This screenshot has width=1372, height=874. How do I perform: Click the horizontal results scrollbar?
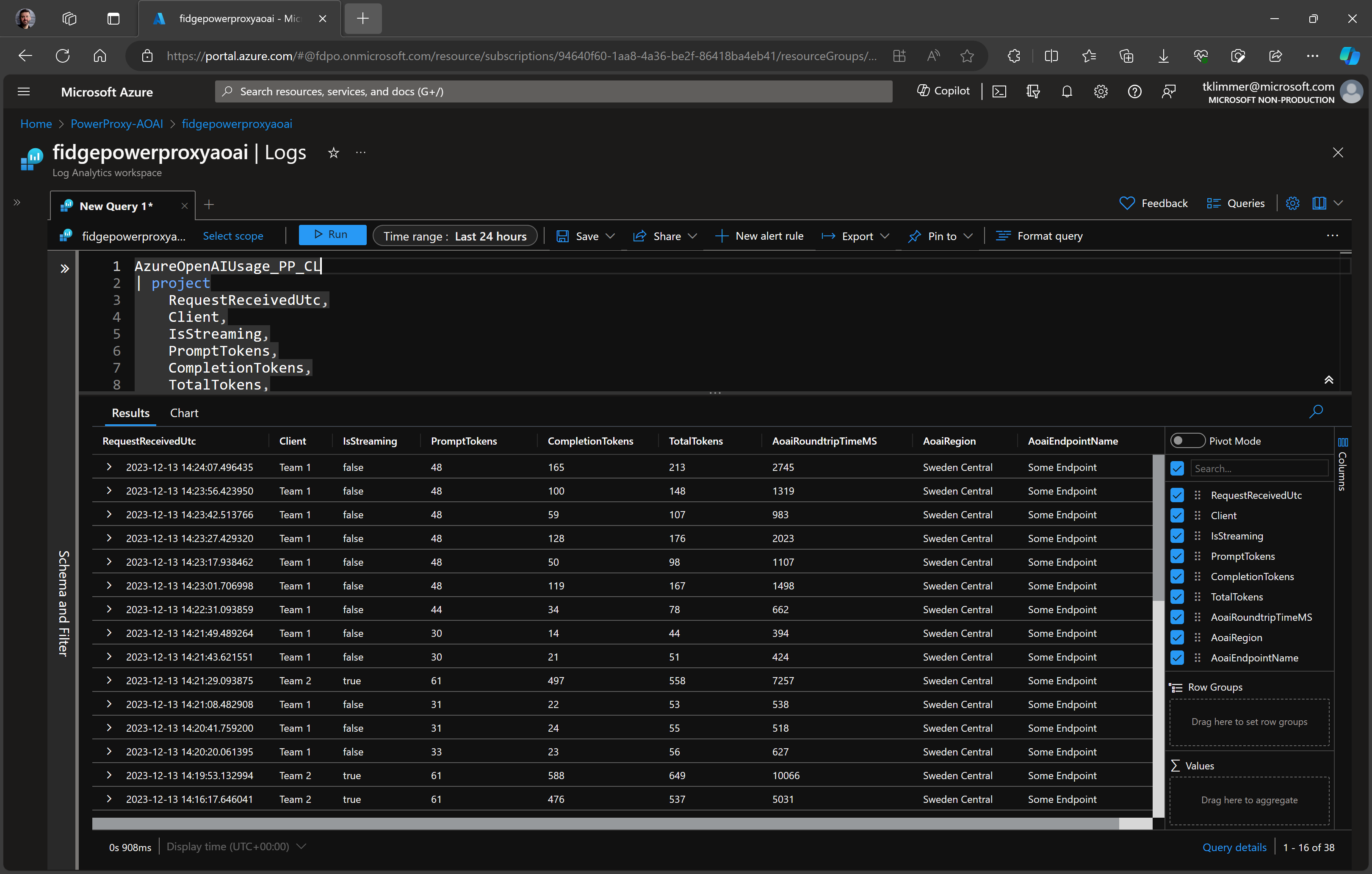(x=605, y=824)
